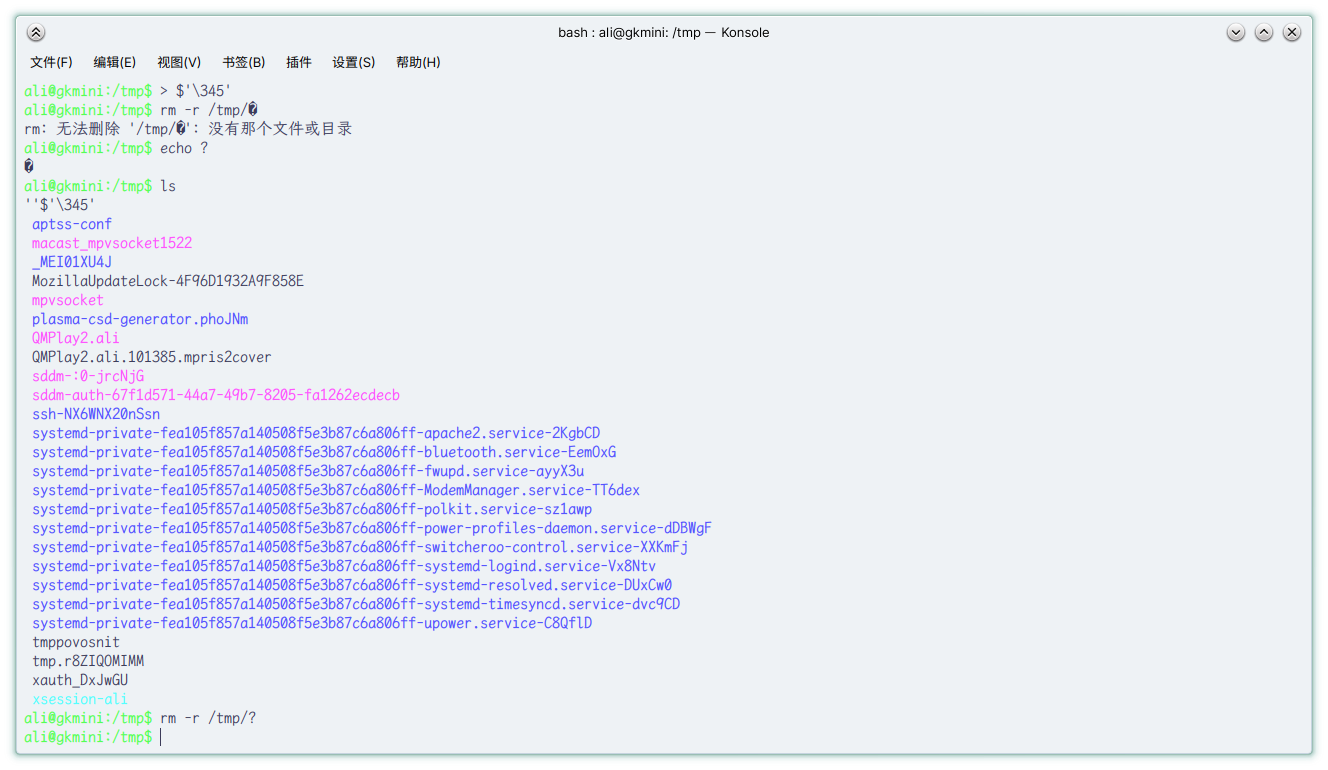Open the 插件 menu
This screenshot has width=1328, height=770.
pyautogui.click(x=299, y=62)
